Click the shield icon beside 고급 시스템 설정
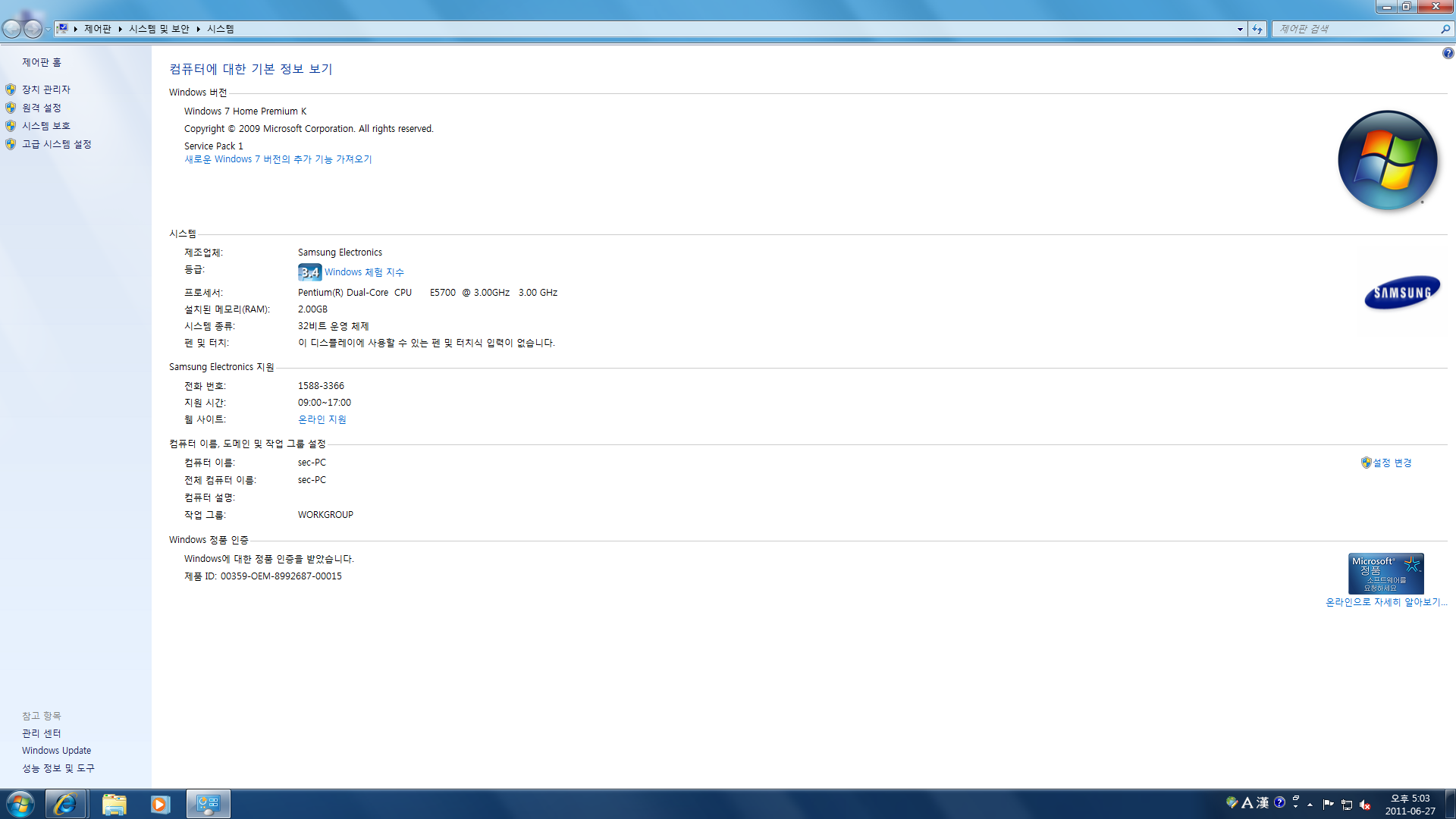Image resolution: width=1456 pixels, height=819 pixels. (11, 144)
